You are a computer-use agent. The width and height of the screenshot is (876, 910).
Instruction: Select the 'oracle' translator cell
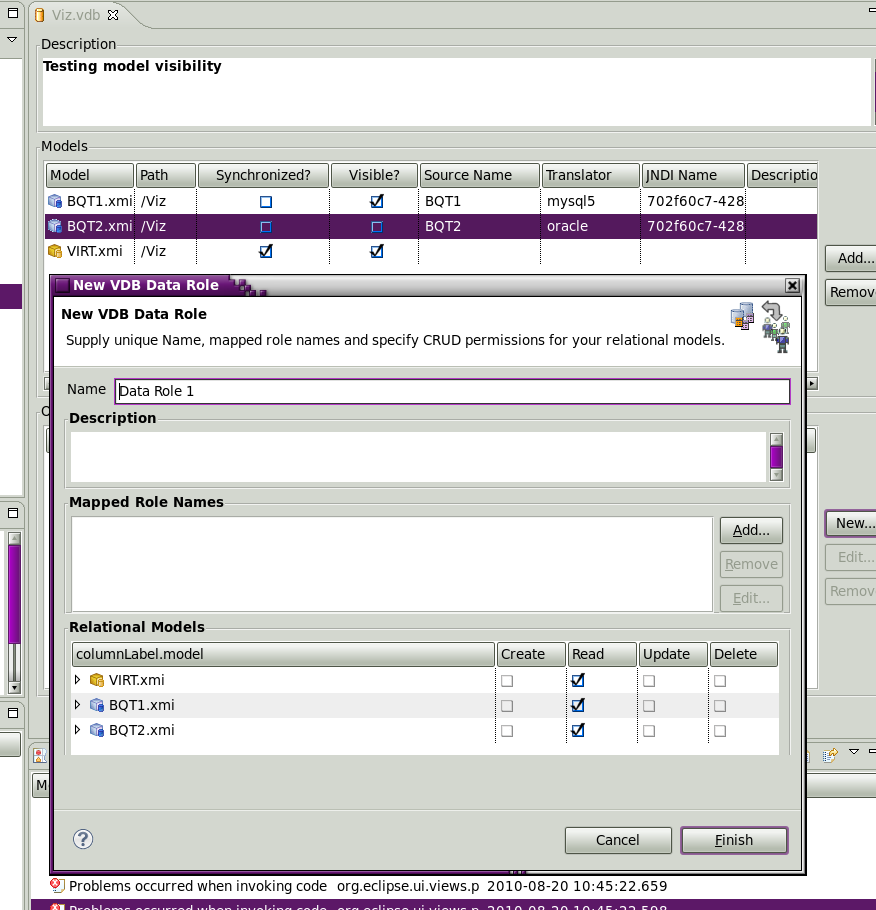point(590,226)
